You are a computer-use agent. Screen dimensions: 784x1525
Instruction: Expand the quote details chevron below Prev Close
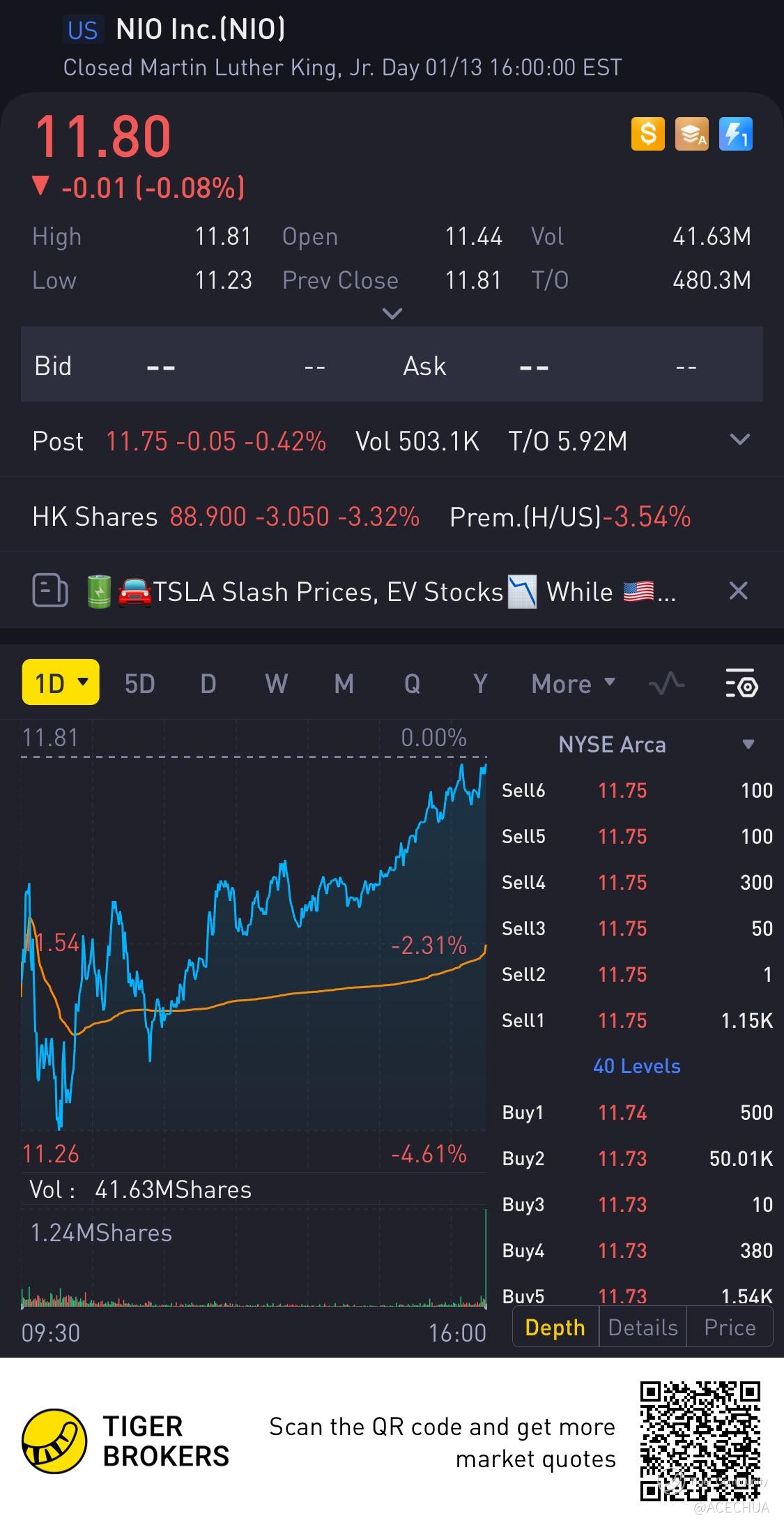tap(392, 314)
